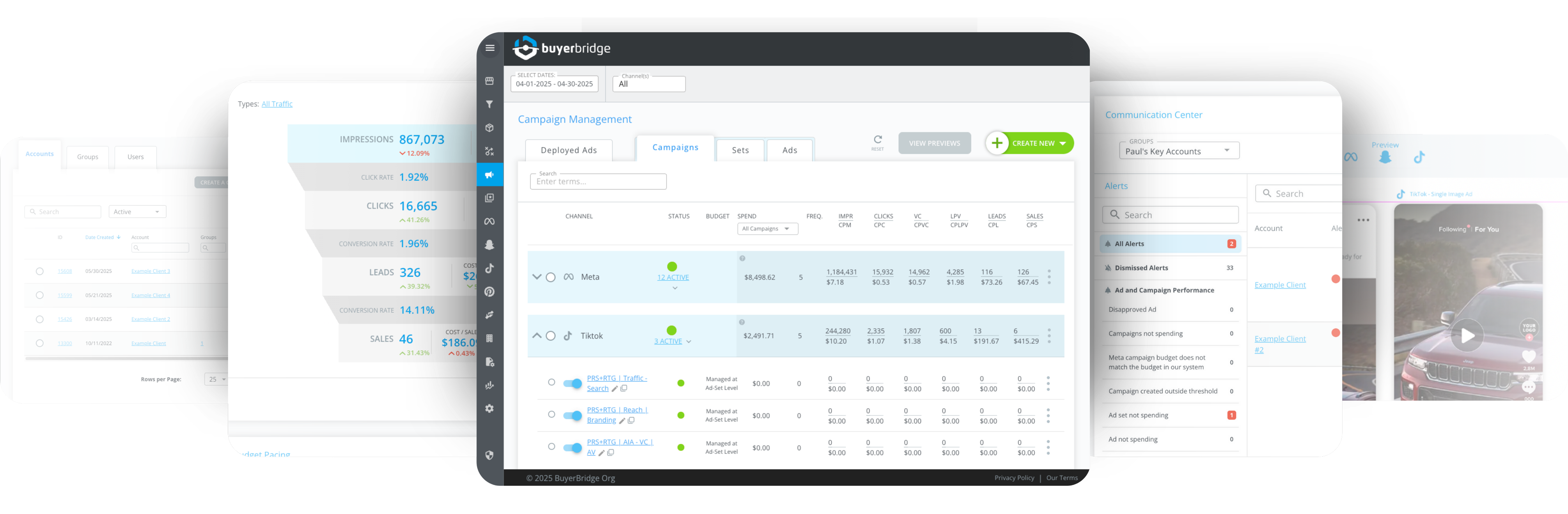Open three-dot menu for Meta row
This screenshot has height=514, width=1568.
click(x=1049, y=277)
